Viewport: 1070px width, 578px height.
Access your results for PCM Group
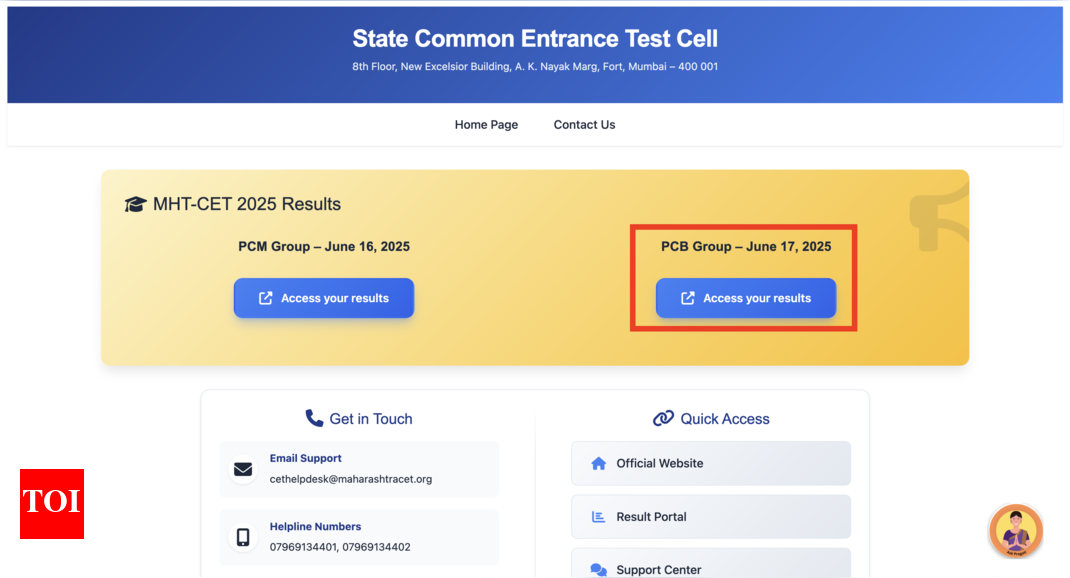click(x=324, y=298)
